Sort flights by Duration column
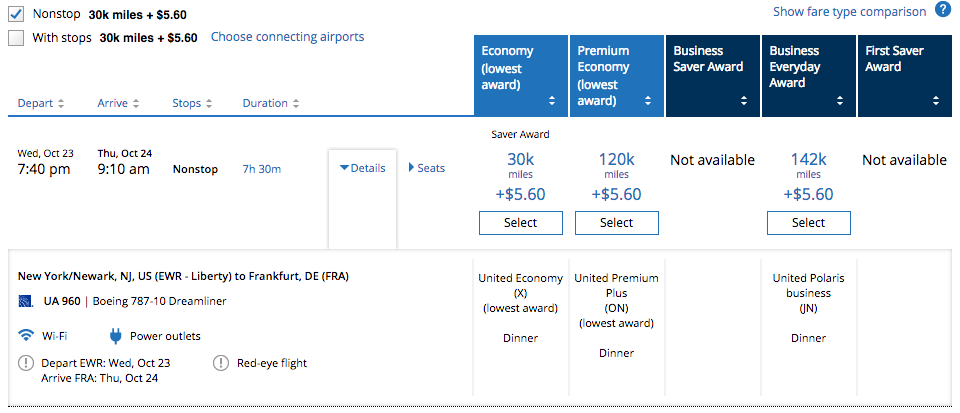This screenshot has height=413, width=960. pyautogui.click(x=270, y=103)
